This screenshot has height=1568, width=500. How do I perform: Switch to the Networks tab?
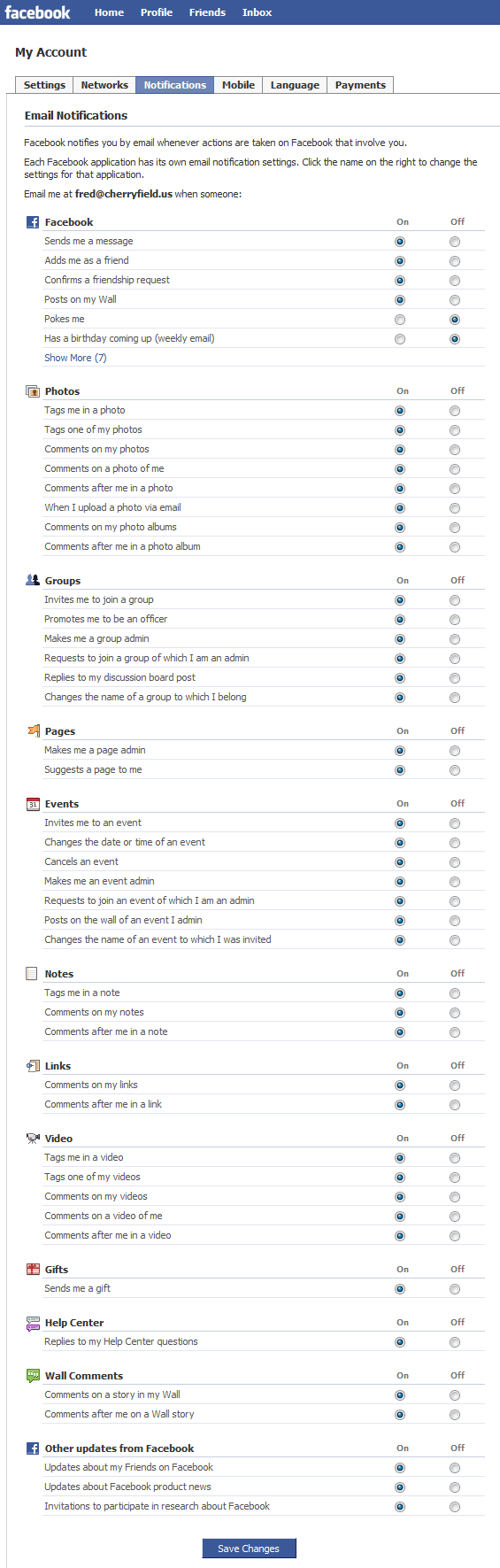(104, 85)
